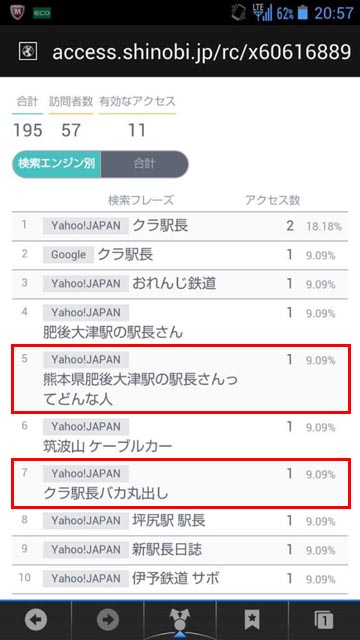Open the tabs counter icon

(324, 621)
